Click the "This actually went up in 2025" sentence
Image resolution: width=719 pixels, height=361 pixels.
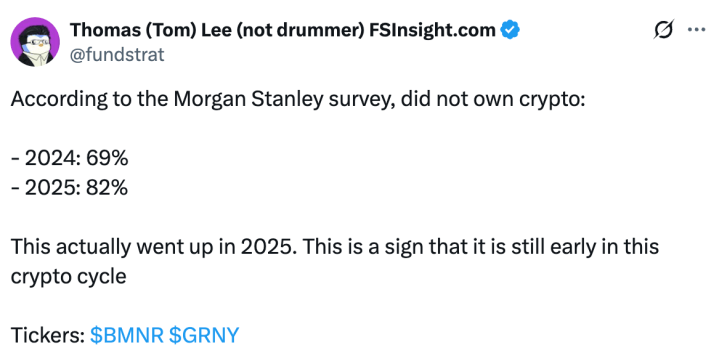click(154, 247)
